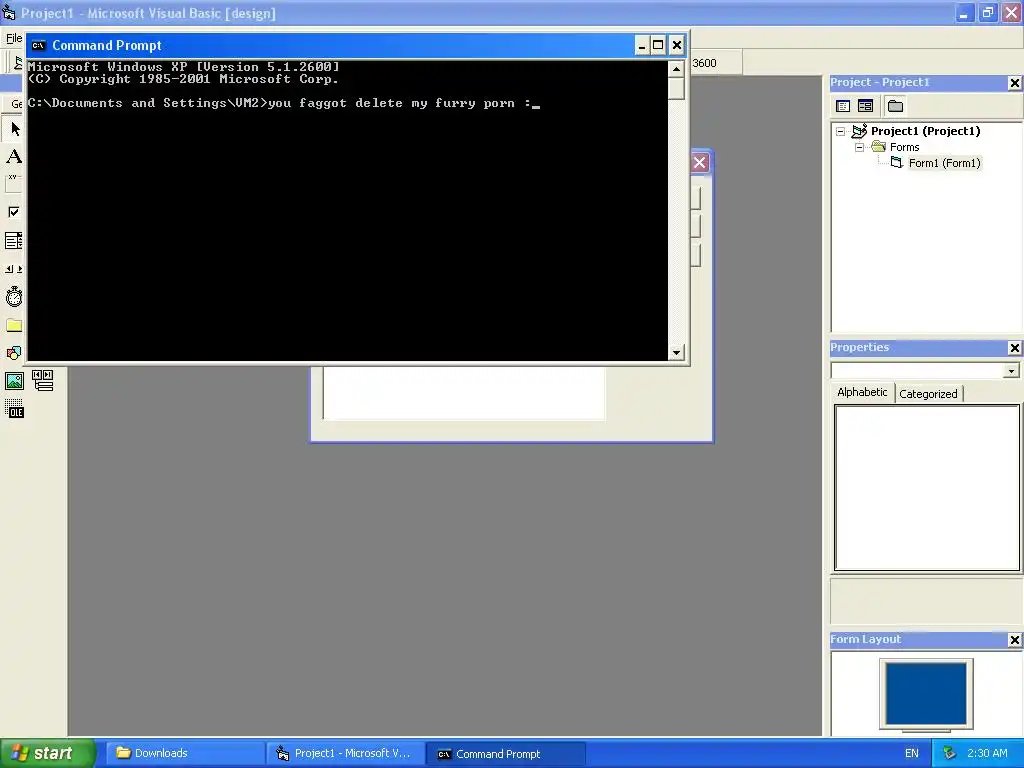Select Project1 (Project1) root item
The image size is (1024, 768).
[x=925, y=131]
